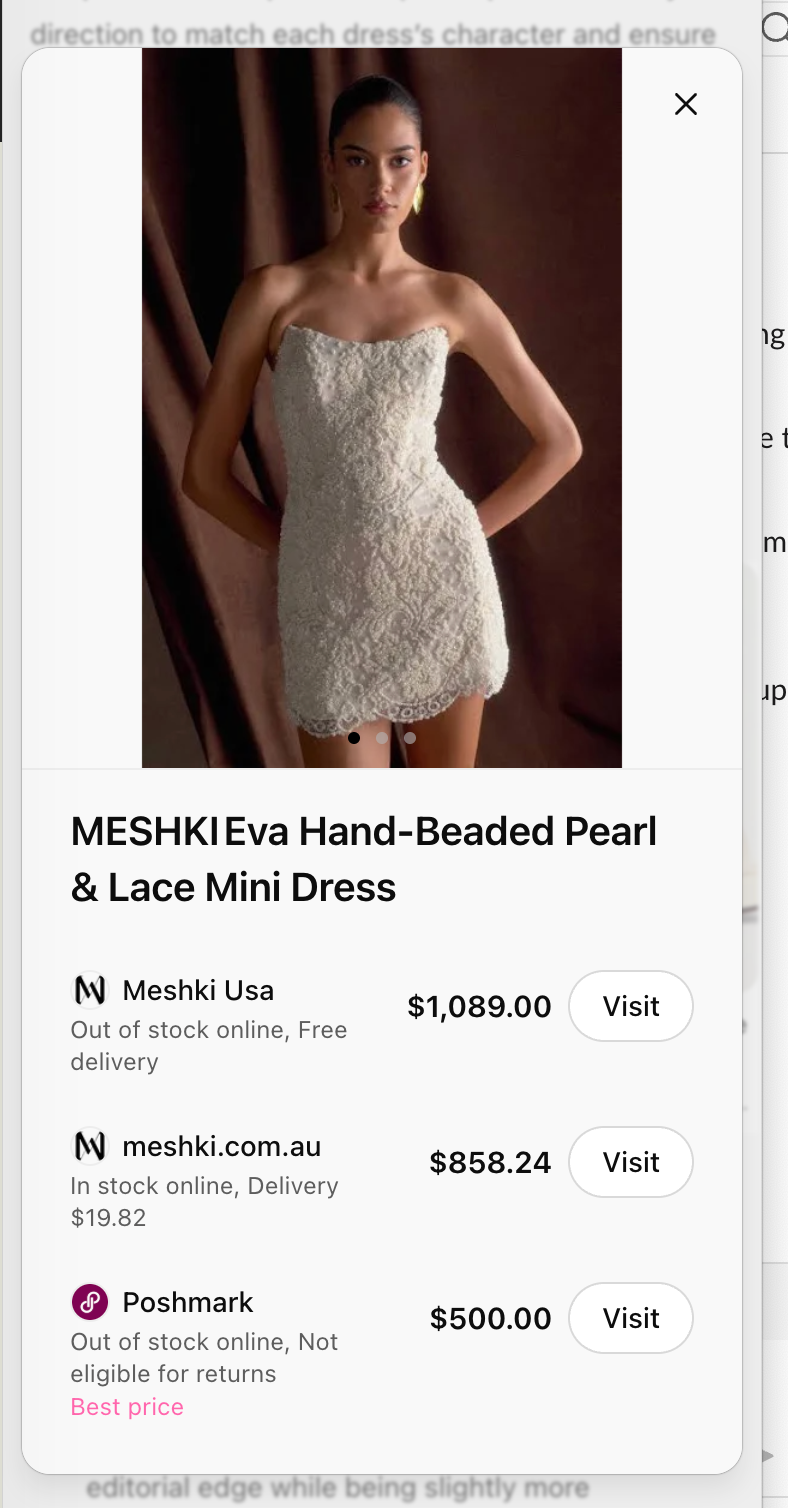This screenshot has height=1508, width=788.
Task: Click the Meshki Usa logo icon
Action: pos(90,990)
